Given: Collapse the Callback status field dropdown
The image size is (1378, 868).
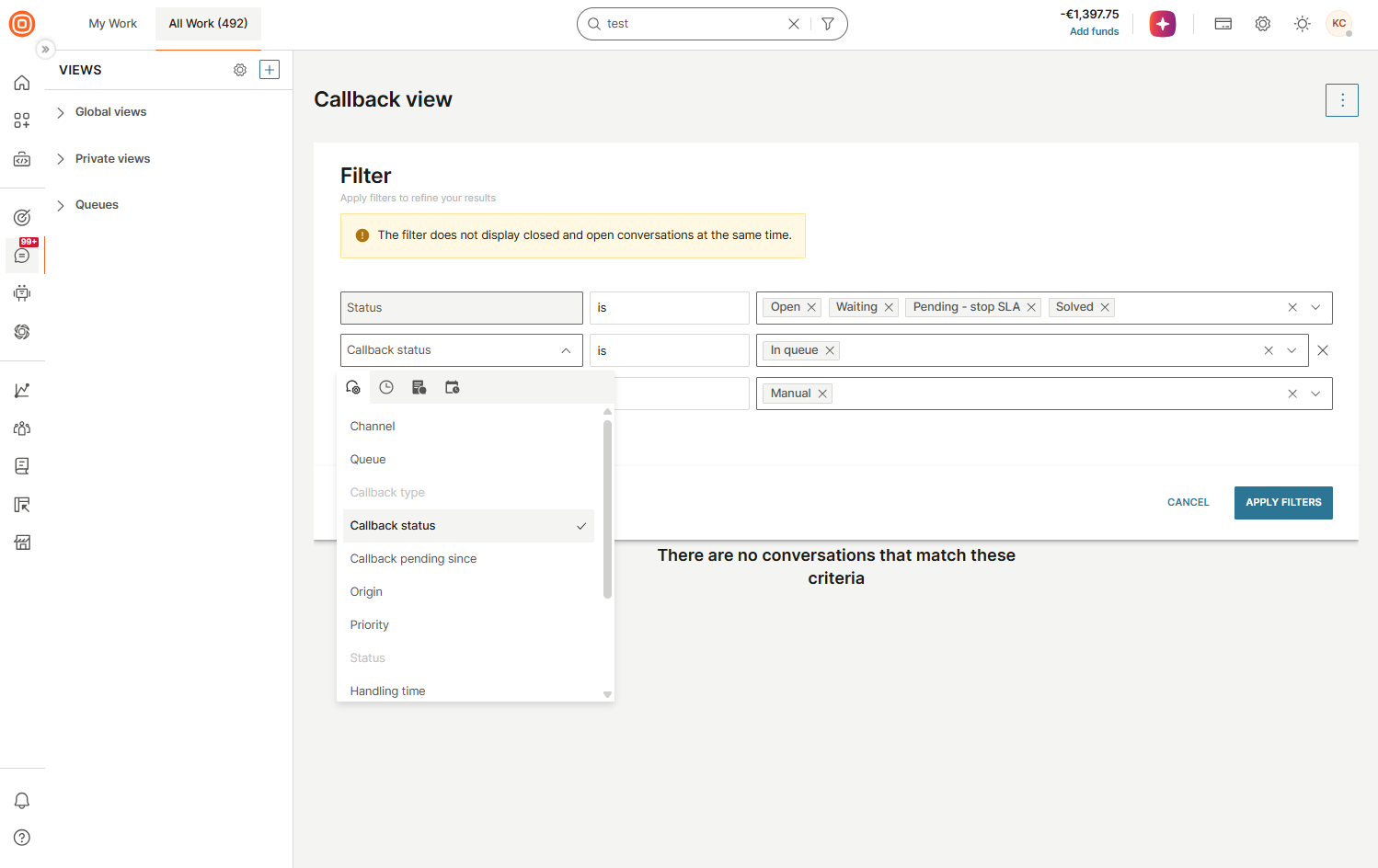Looking at the screenshot, I should tap(566, 350).
